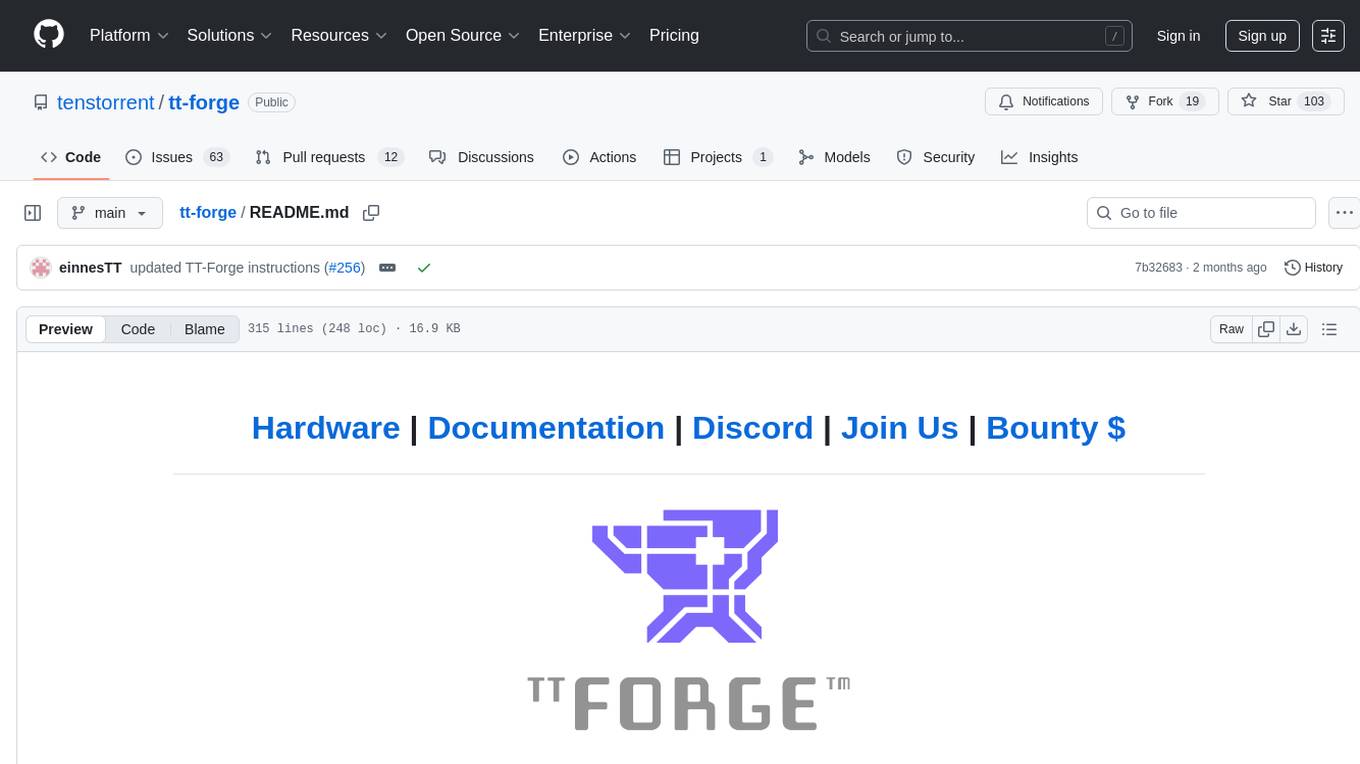Switch to the Code tab
Viewport: 1360px width, 764px height.
point(71,157)
